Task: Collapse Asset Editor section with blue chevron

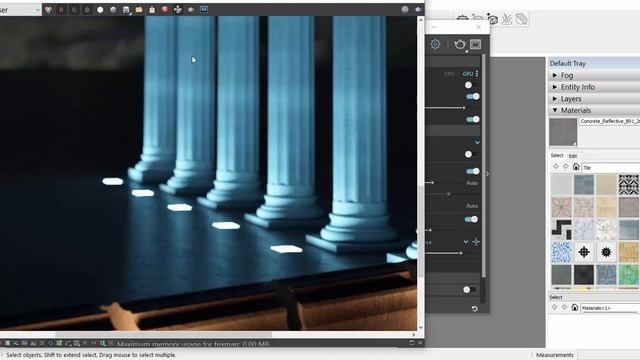Action: (477, 142)
